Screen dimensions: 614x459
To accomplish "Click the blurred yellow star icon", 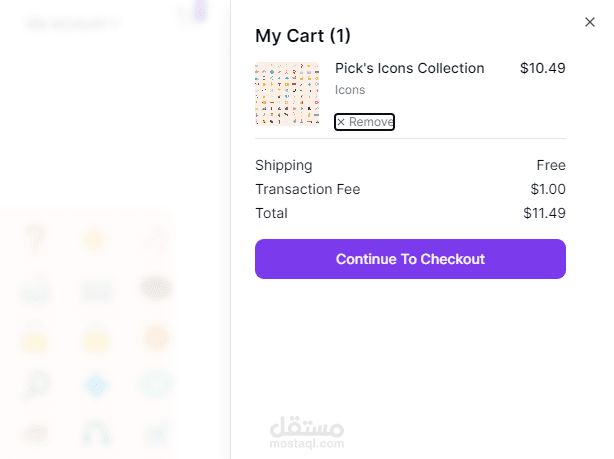I will pos(95,238).
